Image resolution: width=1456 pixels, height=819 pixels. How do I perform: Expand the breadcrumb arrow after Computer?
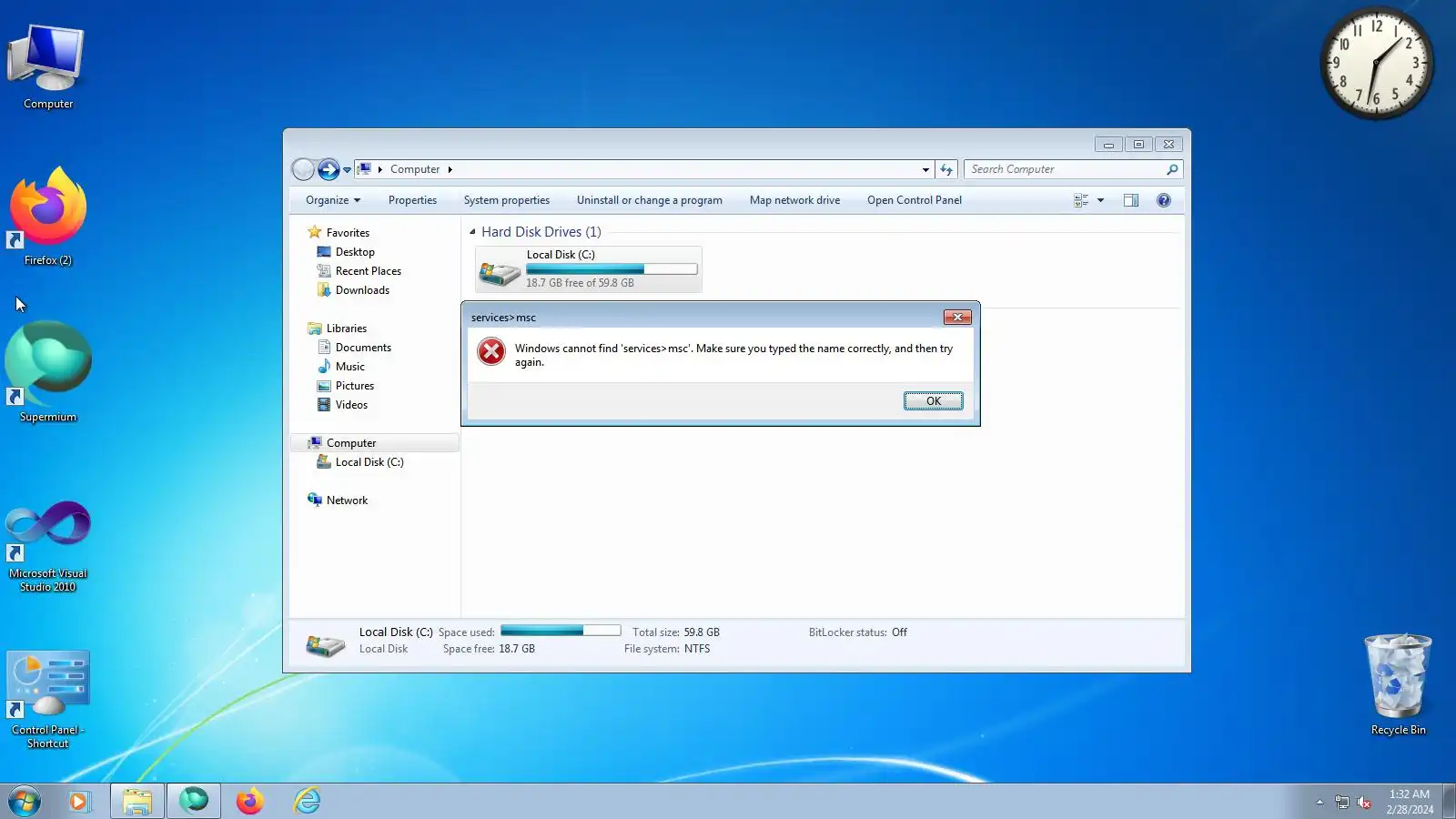pos(450,169)
